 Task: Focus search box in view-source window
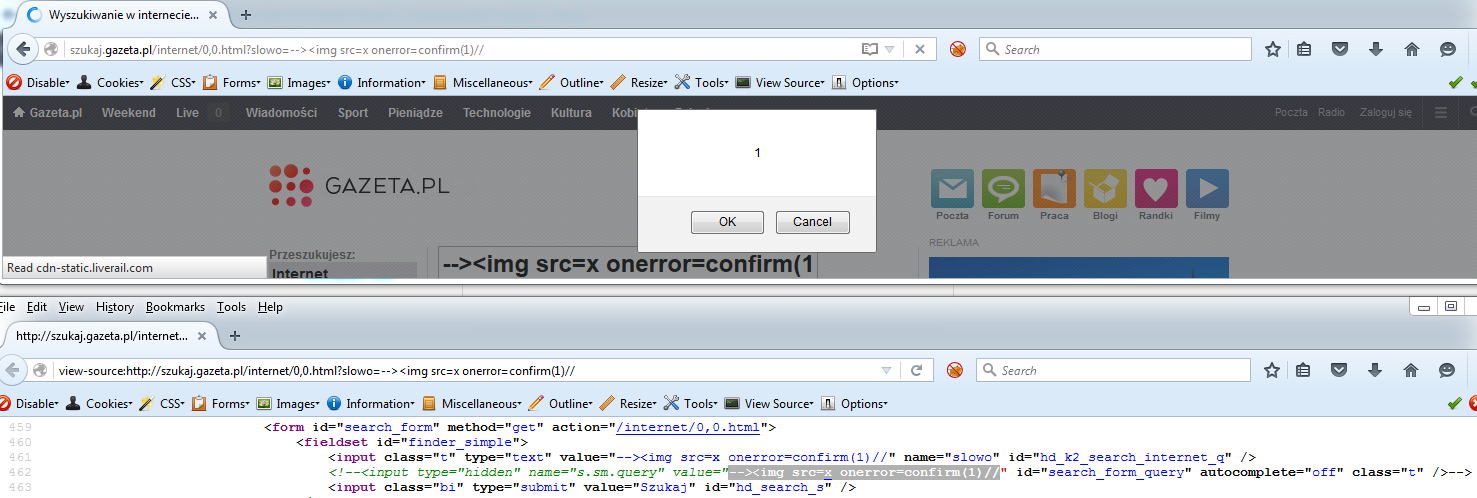pyautogui.click(x=1112, y=370)
